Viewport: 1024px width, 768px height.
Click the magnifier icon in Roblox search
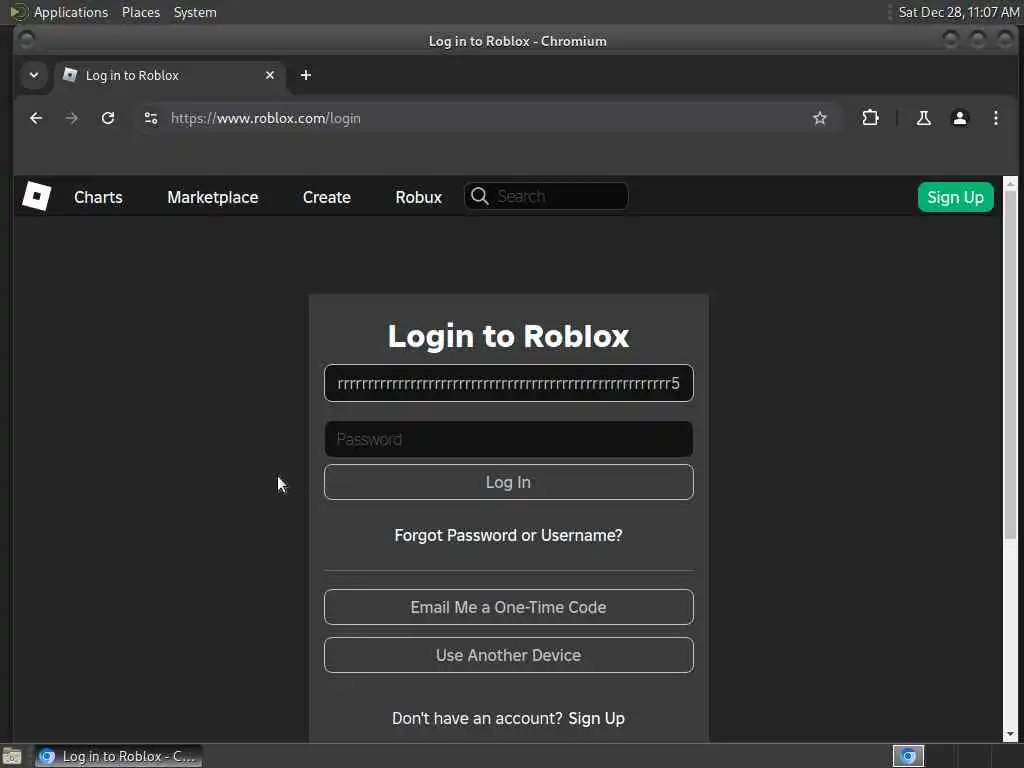tap(480, 196)
